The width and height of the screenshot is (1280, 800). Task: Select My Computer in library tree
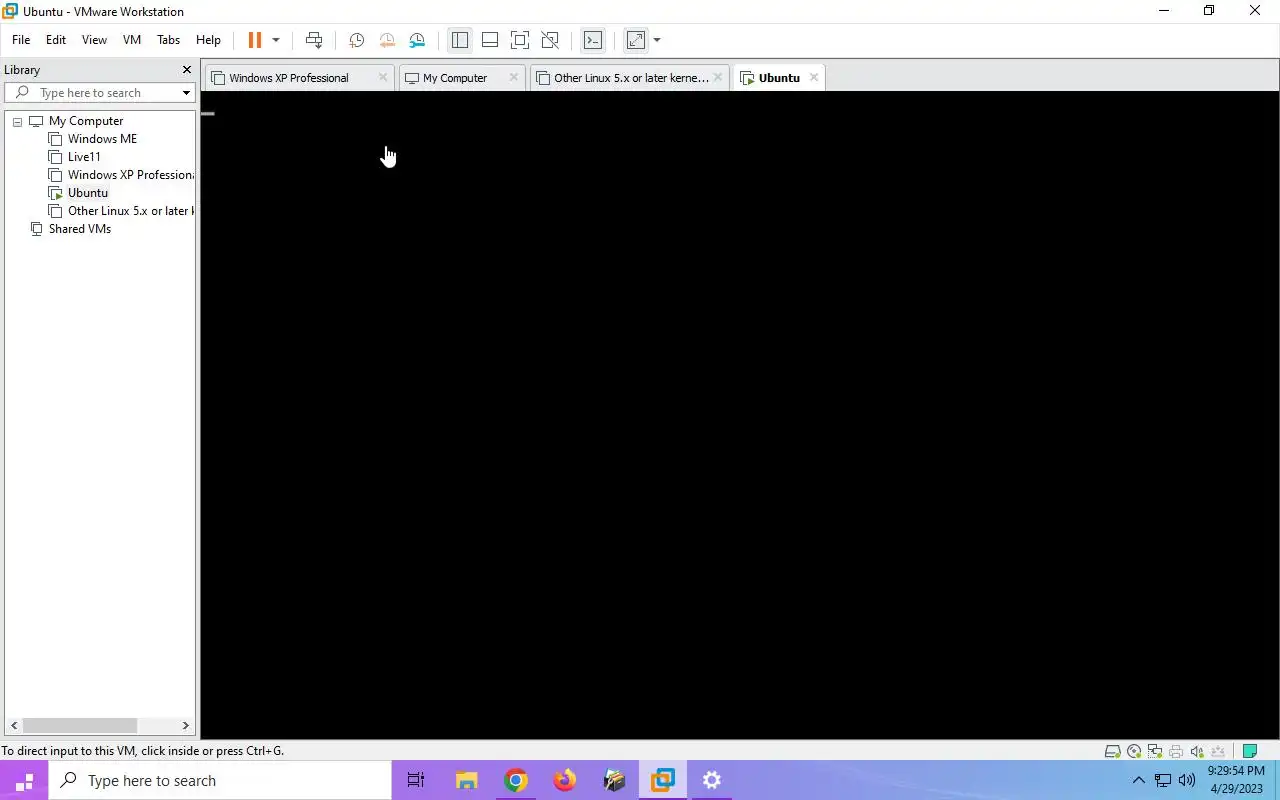click(x=86, y=121)
